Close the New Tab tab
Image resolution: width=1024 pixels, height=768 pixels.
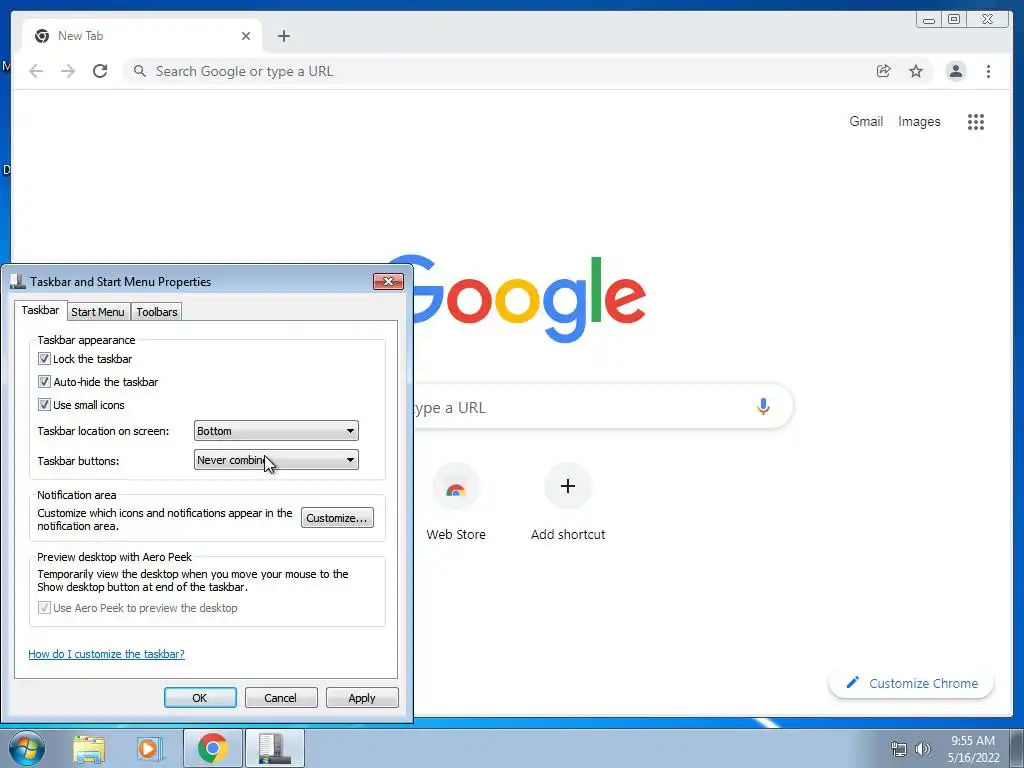click(x=246, y=36)
